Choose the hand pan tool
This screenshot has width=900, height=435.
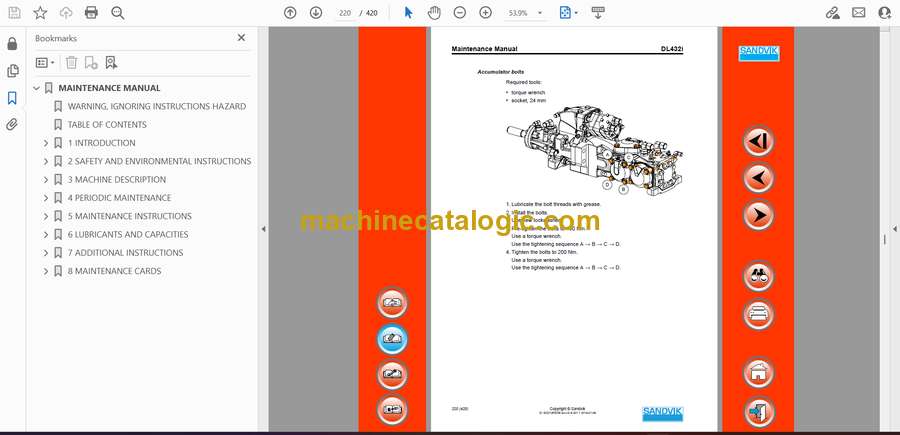tap(434, 13)
